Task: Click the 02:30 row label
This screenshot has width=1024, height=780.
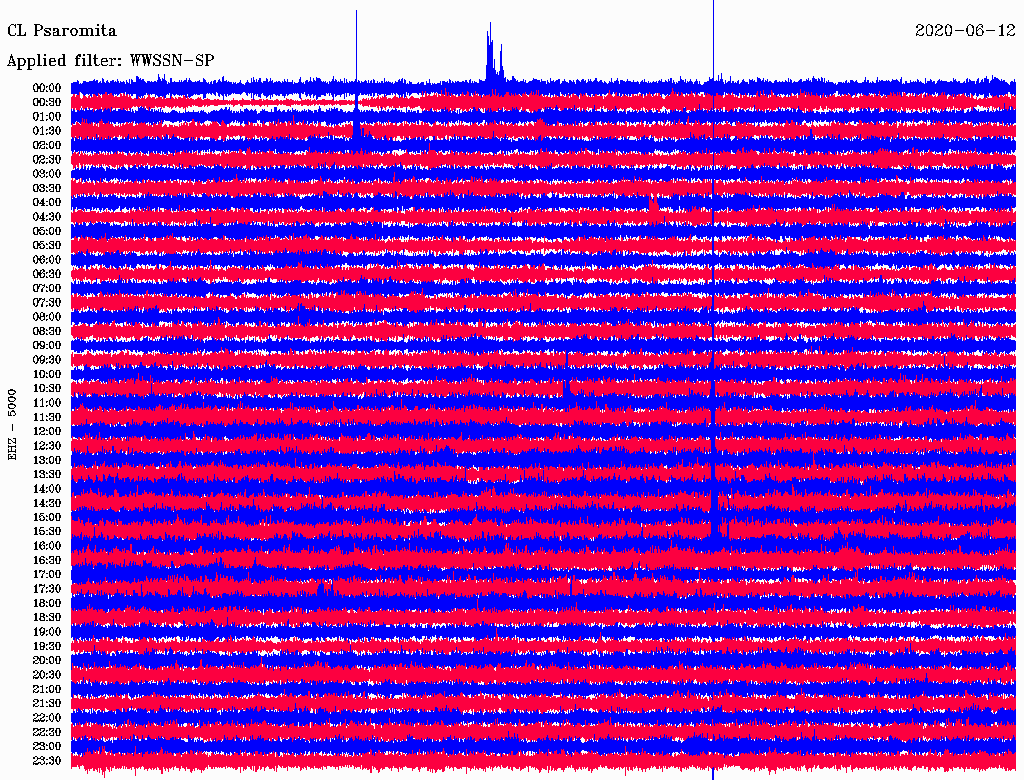Action: pos(47,160)
